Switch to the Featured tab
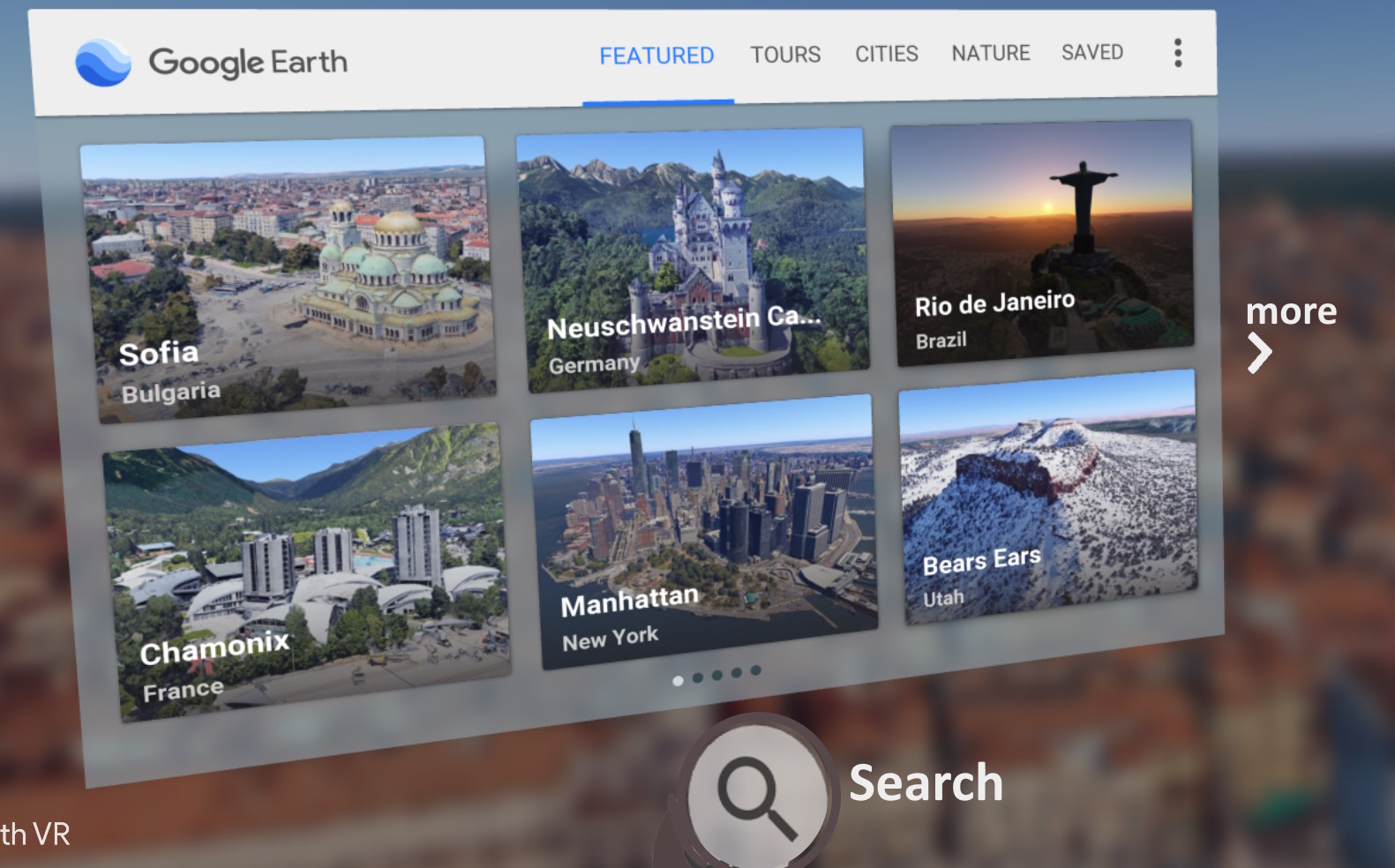This screenshot has height=868, width=1395. 656,56
